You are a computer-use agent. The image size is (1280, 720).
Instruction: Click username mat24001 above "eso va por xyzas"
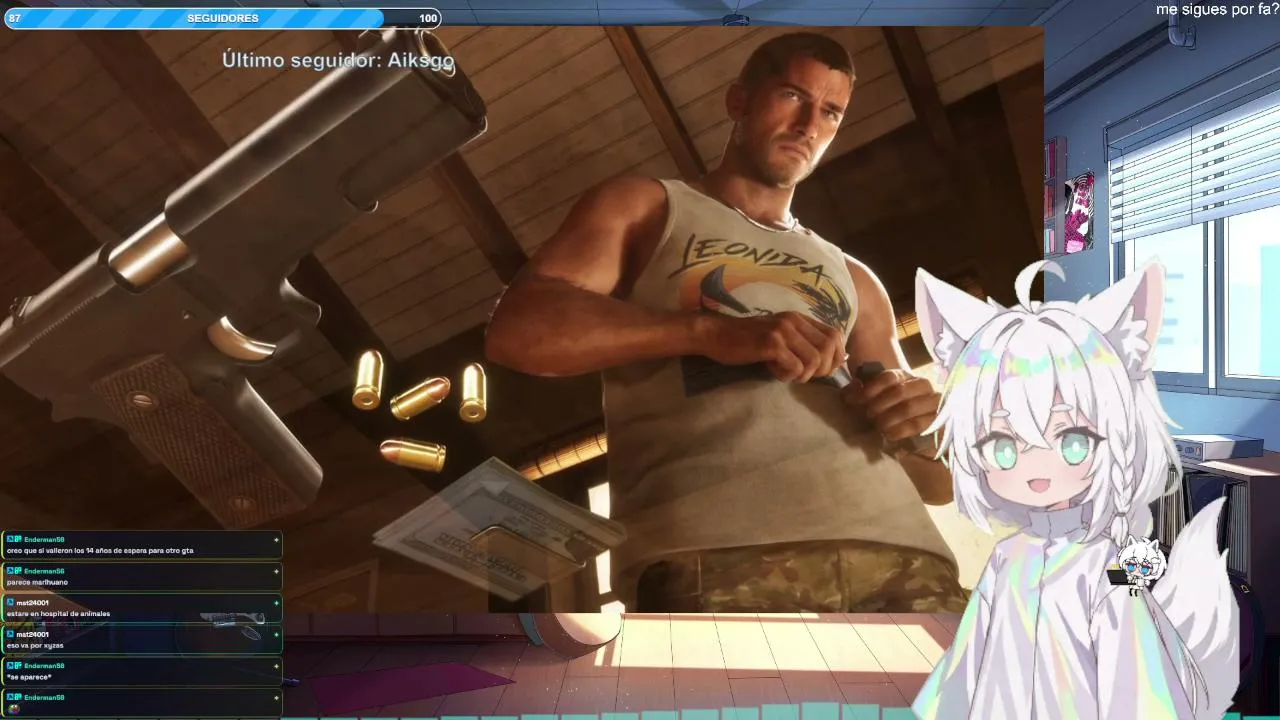point(32,635)
